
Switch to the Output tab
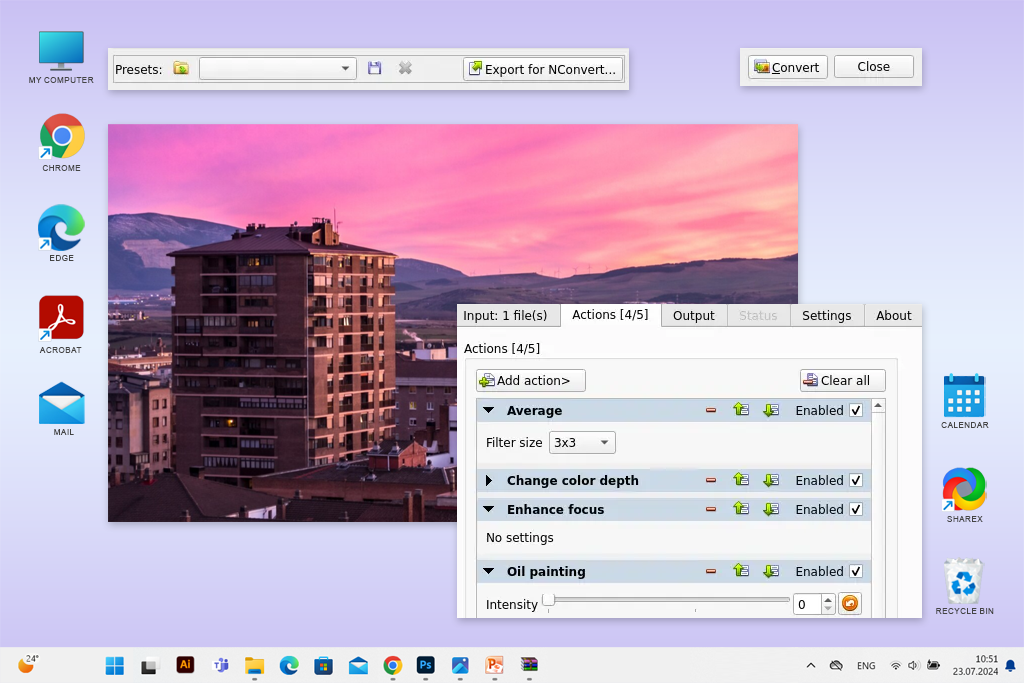(694, 315)
